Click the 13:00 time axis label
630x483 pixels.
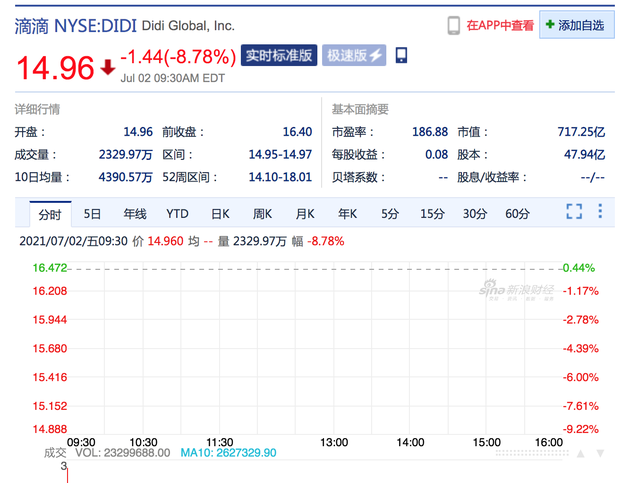click(x=334, y=442)
